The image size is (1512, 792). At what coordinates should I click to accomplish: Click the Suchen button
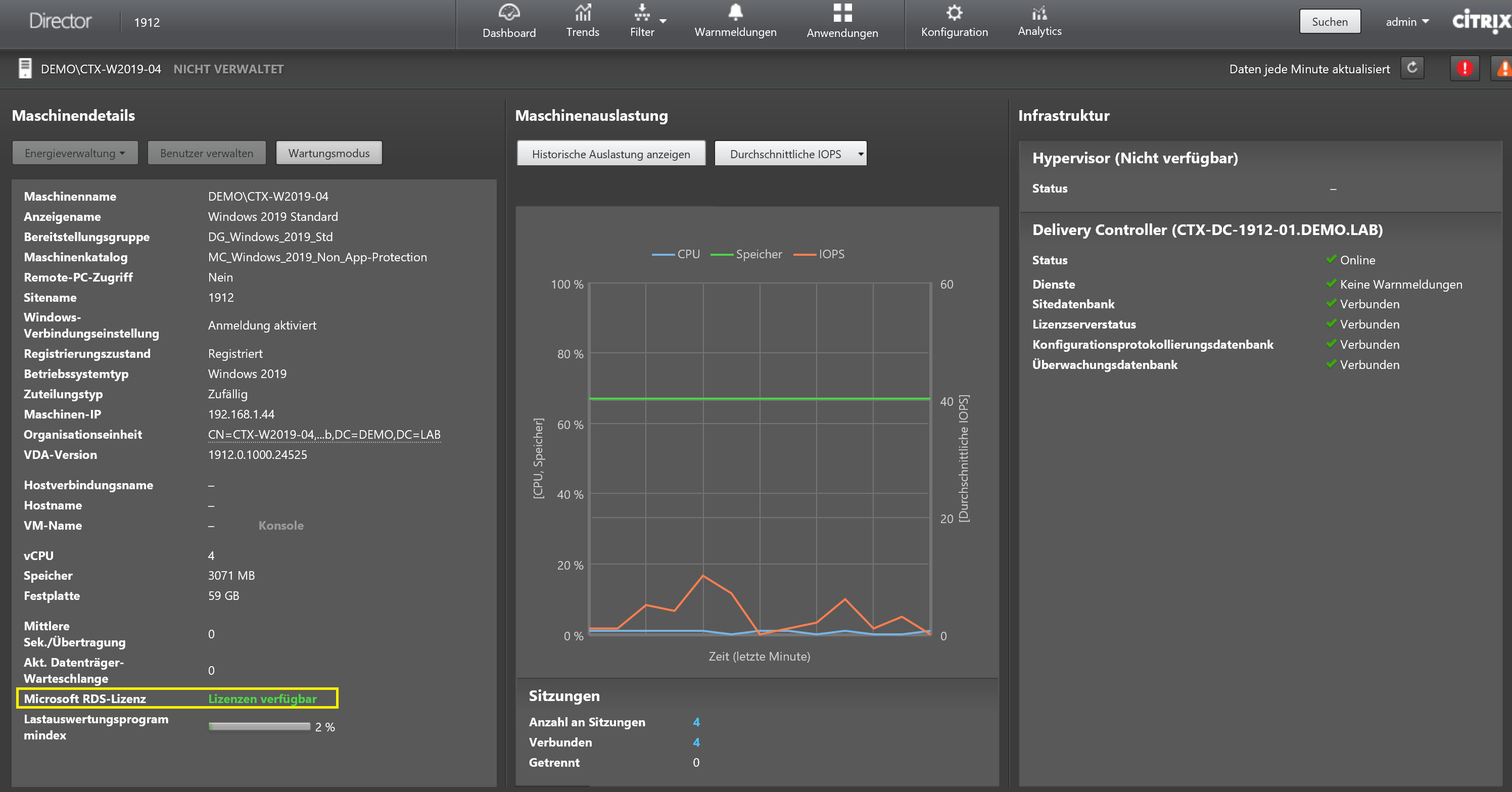click(x=1330, y=22)
